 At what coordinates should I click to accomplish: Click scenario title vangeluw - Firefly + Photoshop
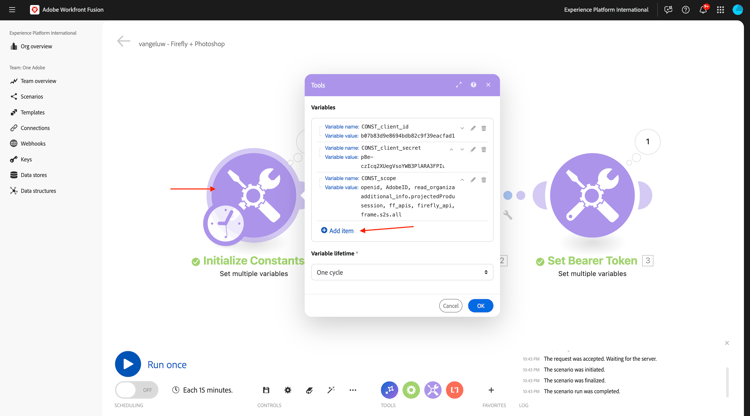[x=182, y=44]
